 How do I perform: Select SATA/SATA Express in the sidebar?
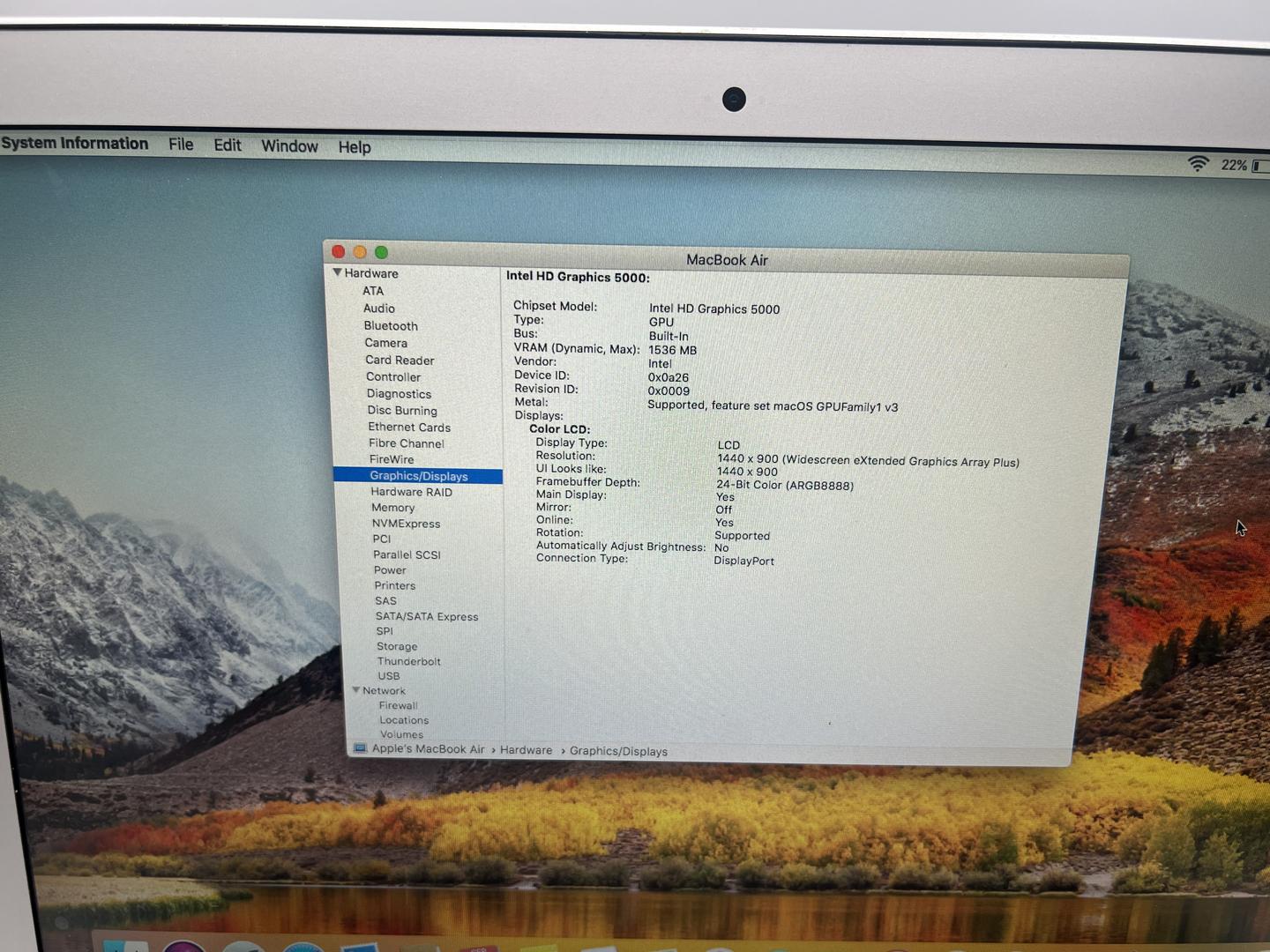[427, 617]
